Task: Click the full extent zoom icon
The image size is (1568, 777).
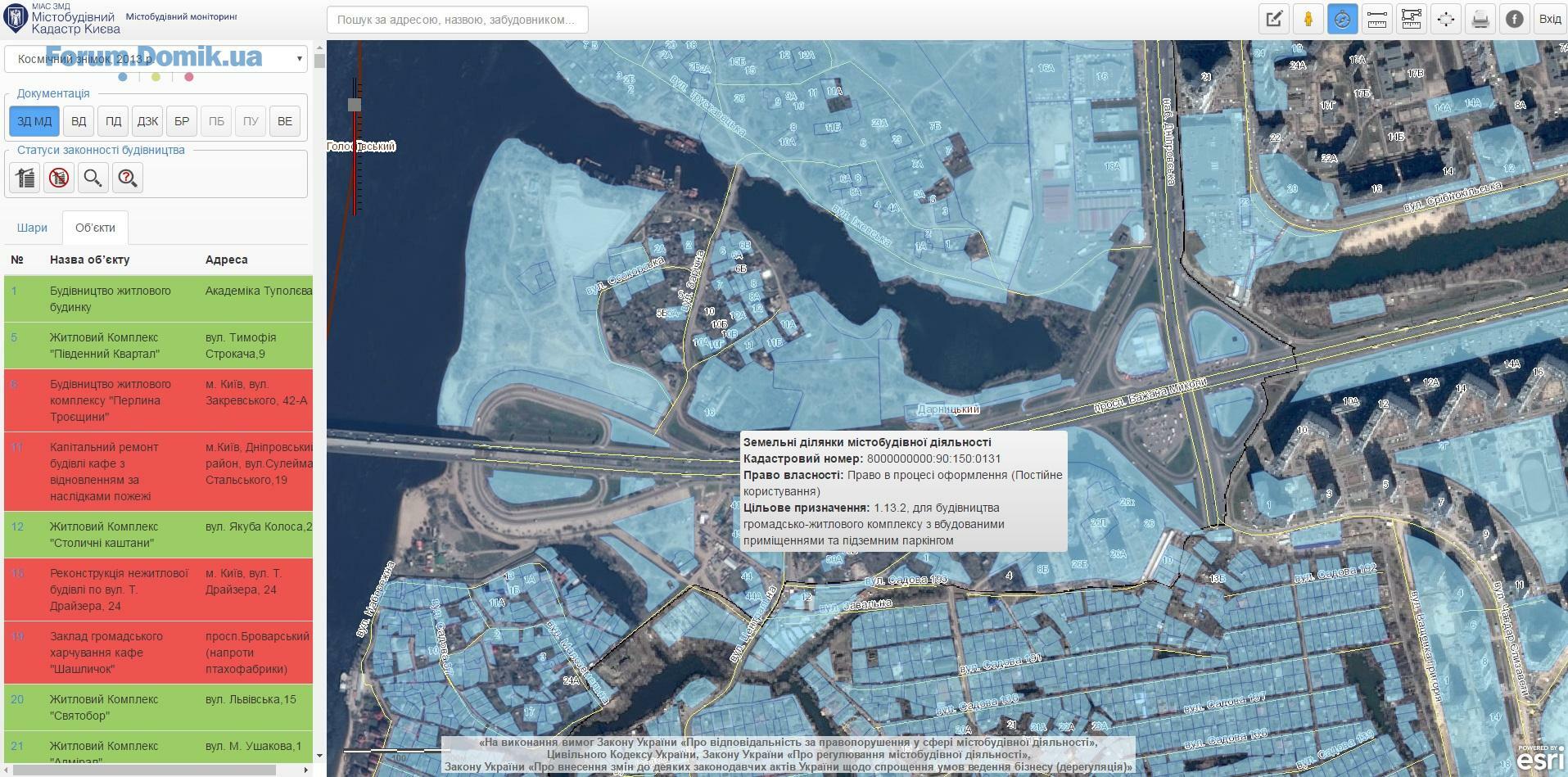Action: click(x=1445, y=19)
